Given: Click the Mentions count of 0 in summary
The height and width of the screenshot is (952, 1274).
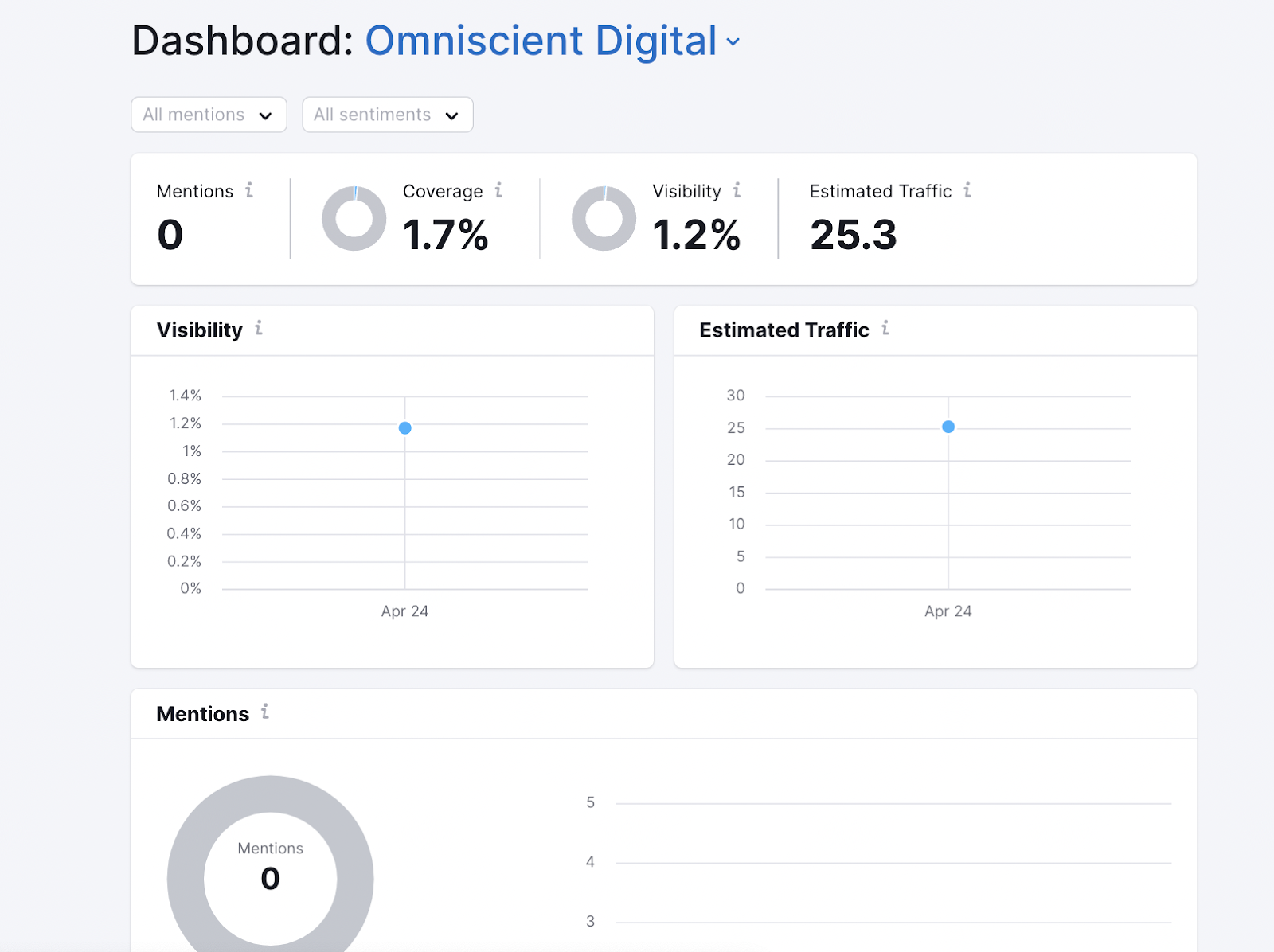Looking at the screenshot, I should [x=170, y=235].
